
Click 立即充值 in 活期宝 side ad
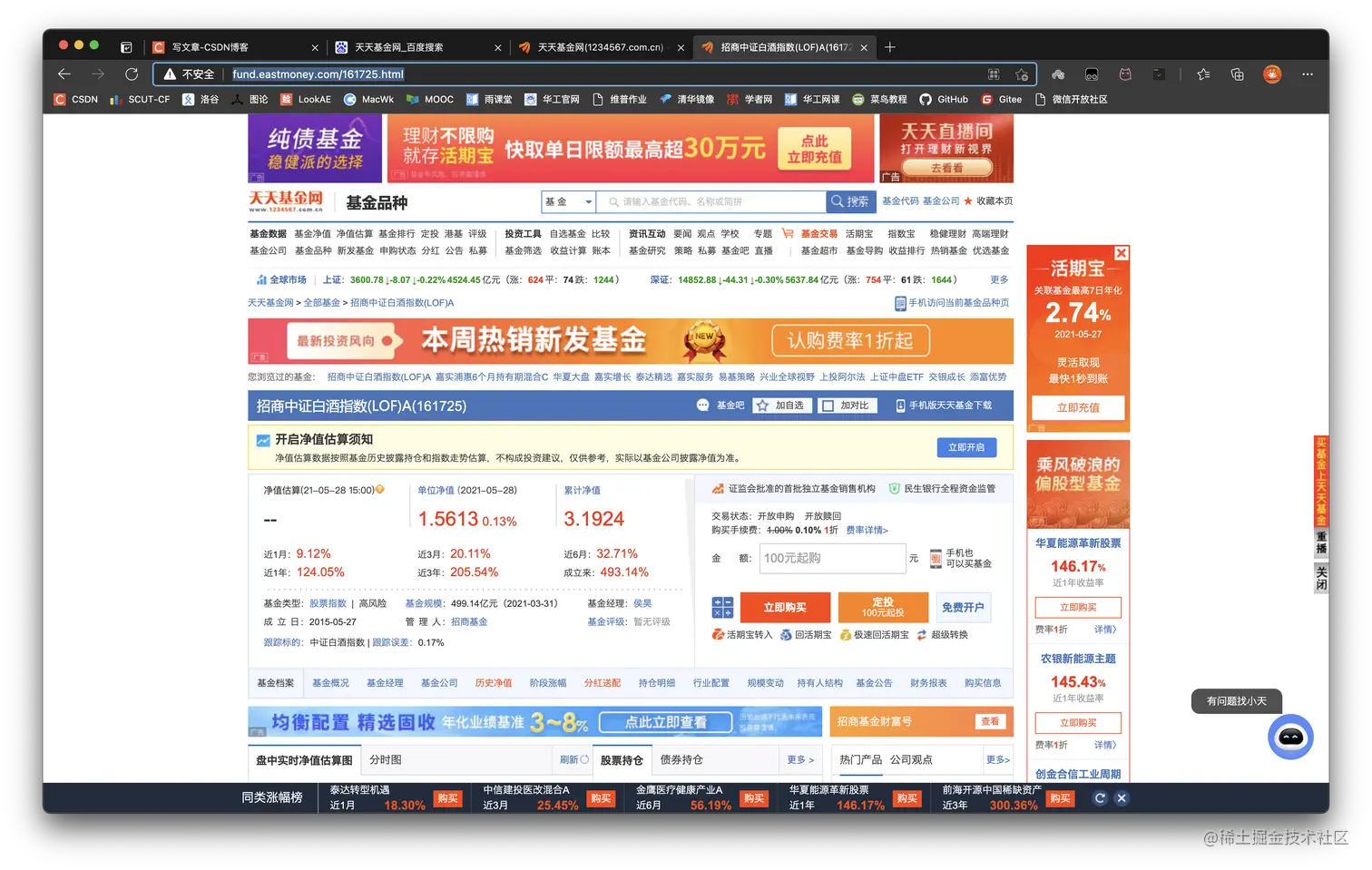click(1078, 407)
